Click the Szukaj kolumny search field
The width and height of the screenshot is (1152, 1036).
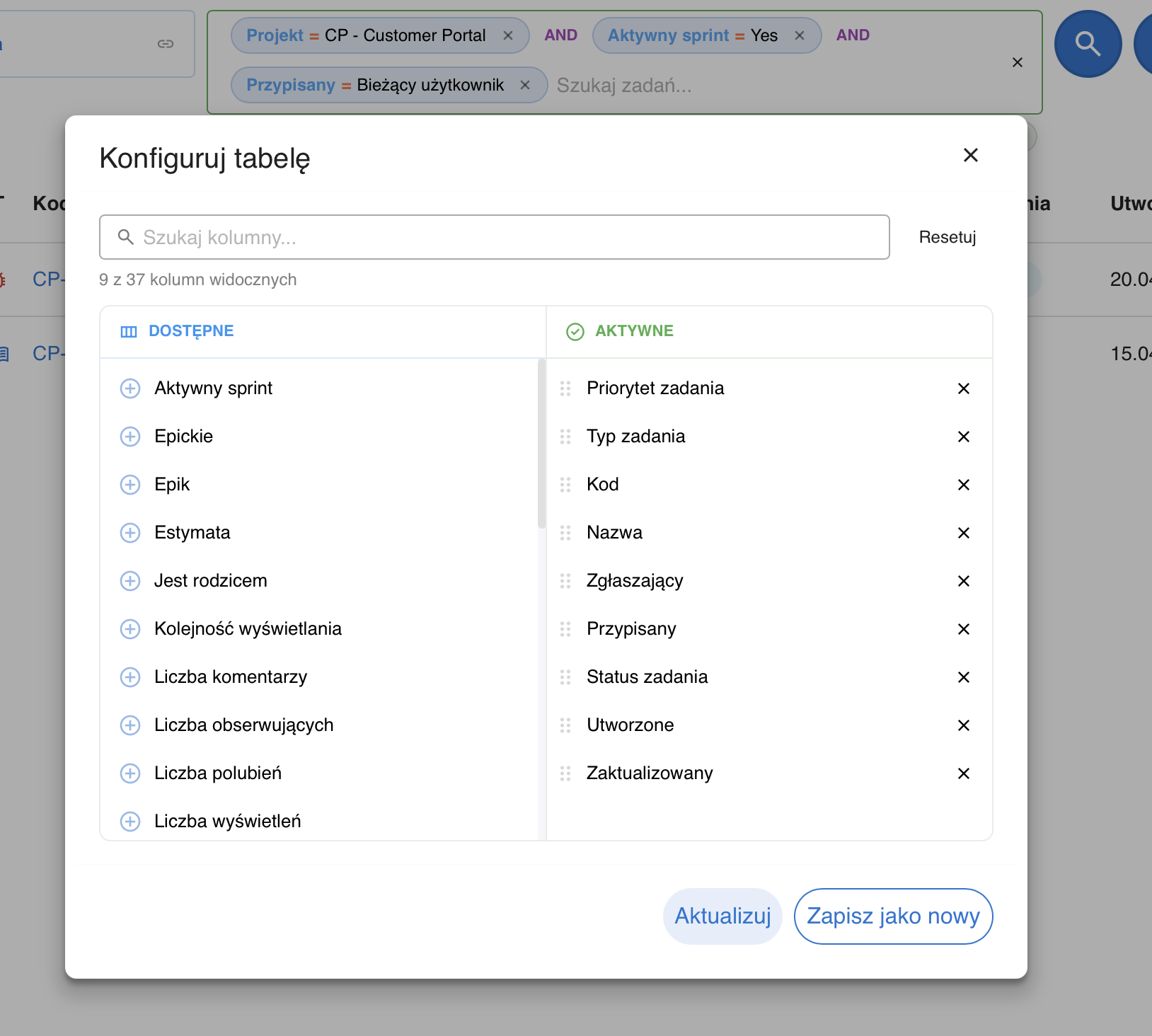[495, 237]
